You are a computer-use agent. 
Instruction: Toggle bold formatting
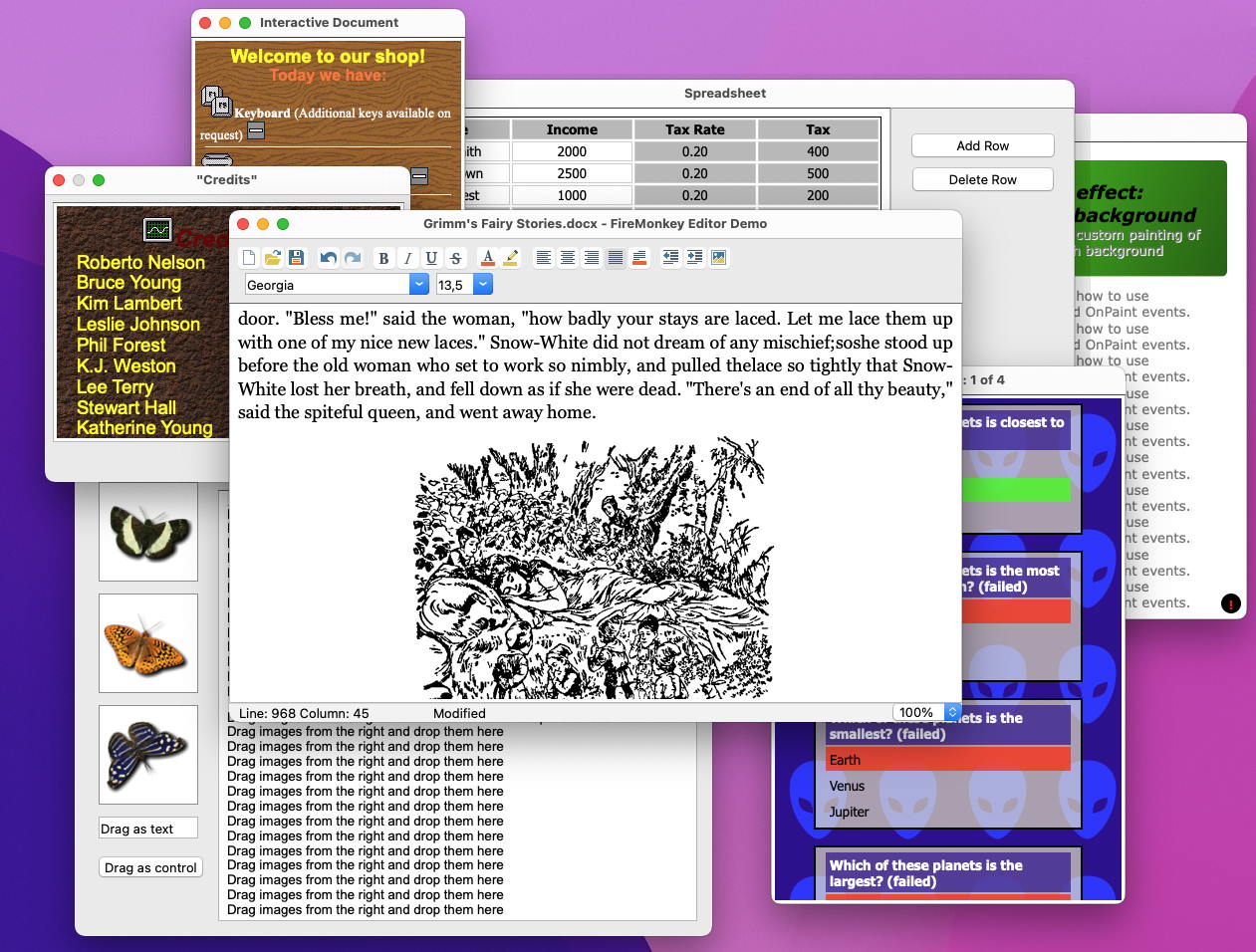coord(383,258)
